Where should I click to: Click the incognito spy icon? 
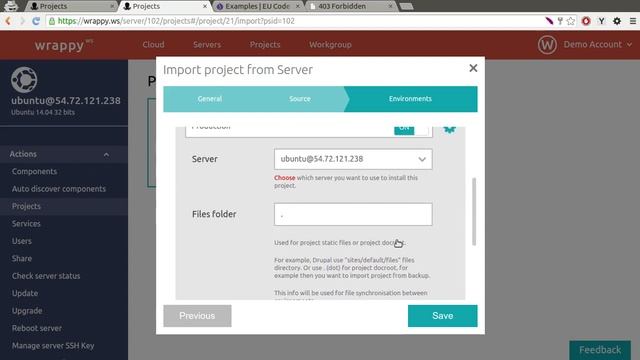point(11,6)
